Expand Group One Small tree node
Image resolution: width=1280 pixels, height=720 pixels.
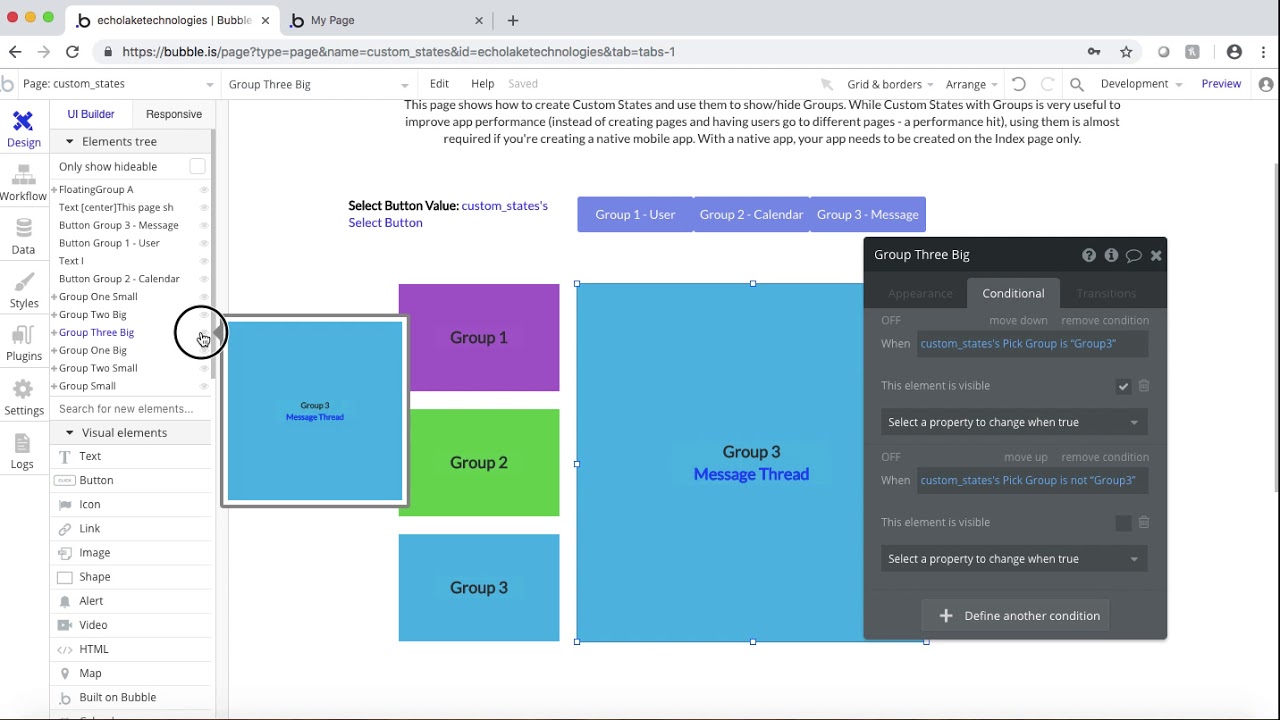[x=54, y=297]
